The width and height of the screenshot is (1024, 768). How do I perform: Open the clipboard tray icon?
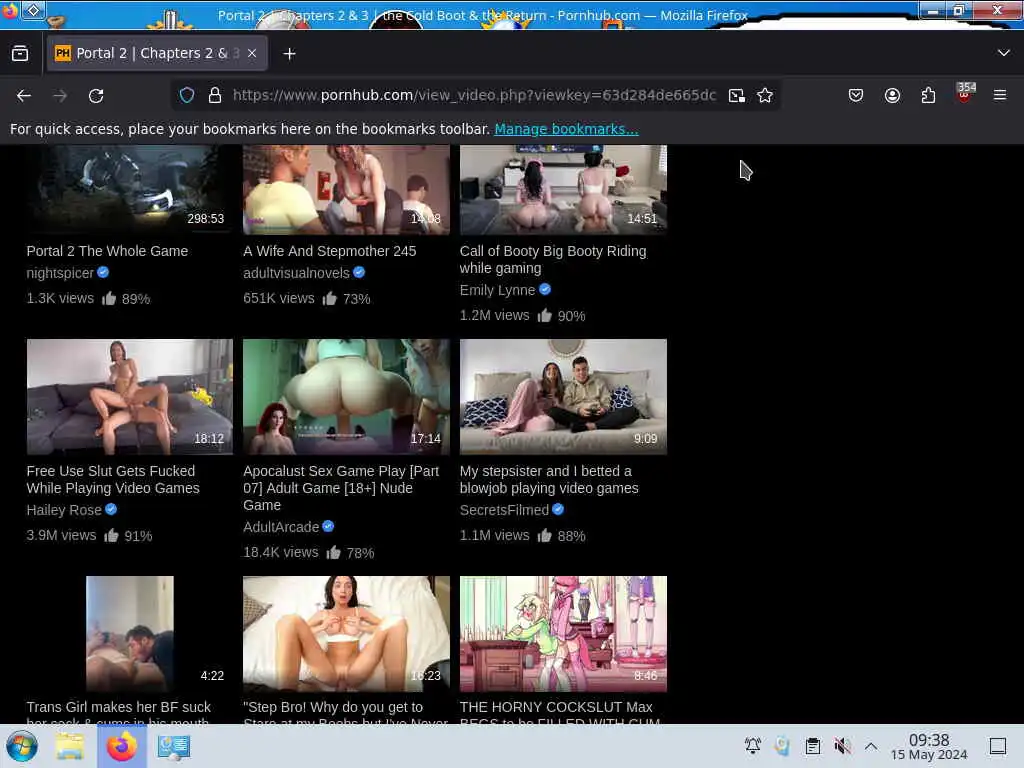coord(812,746)
